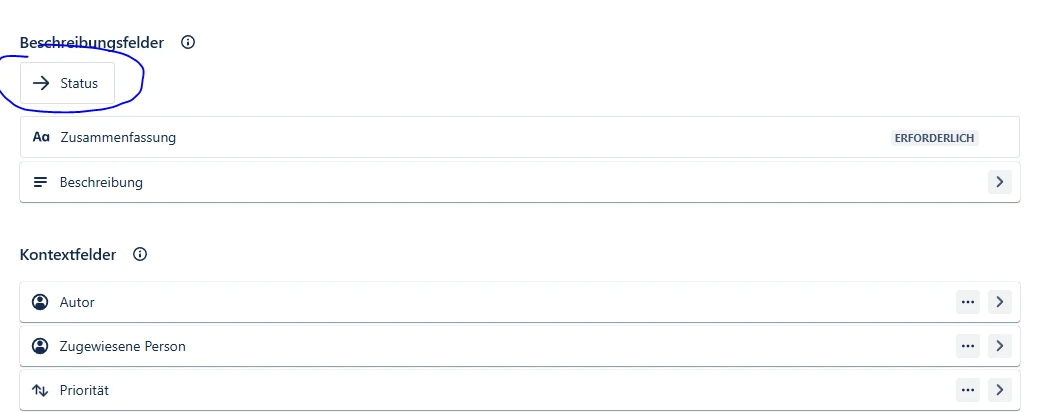
Task: Click the text-lines icon of Beschreibung
Action: (40, 182)
